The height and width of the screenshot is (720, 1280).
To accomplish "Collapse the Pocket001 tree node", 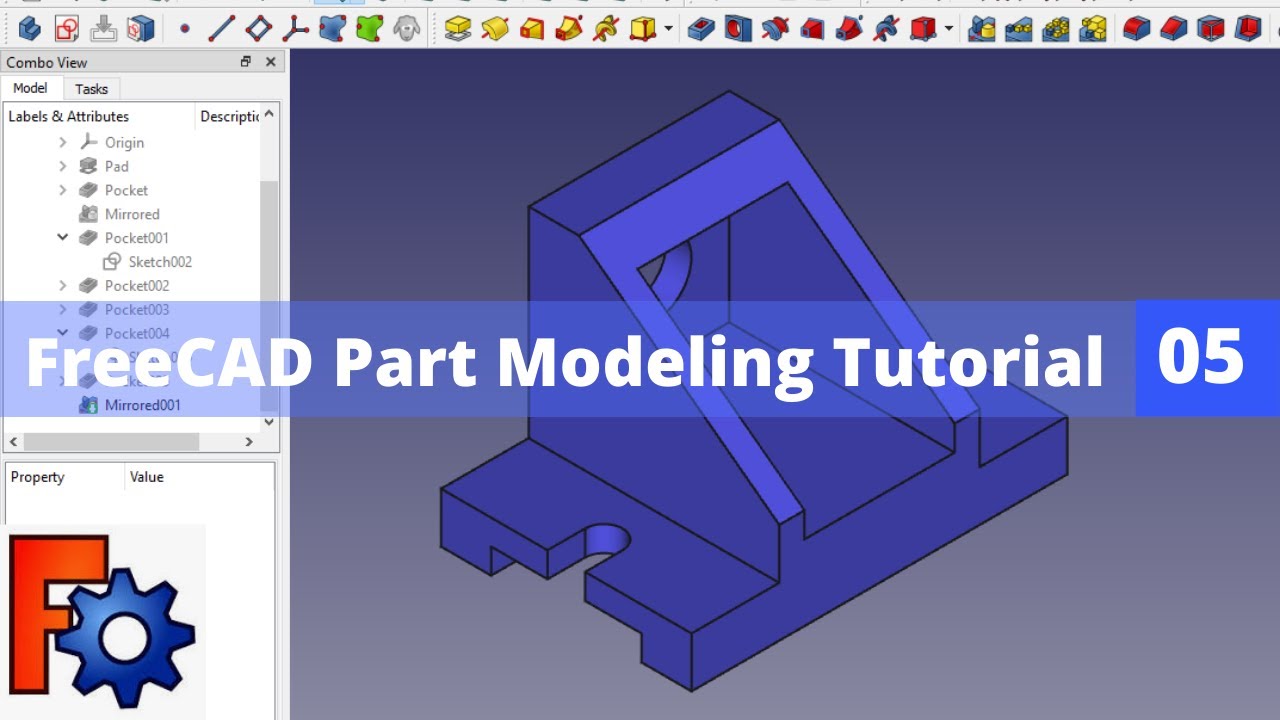I will click(x=63, y=238).
